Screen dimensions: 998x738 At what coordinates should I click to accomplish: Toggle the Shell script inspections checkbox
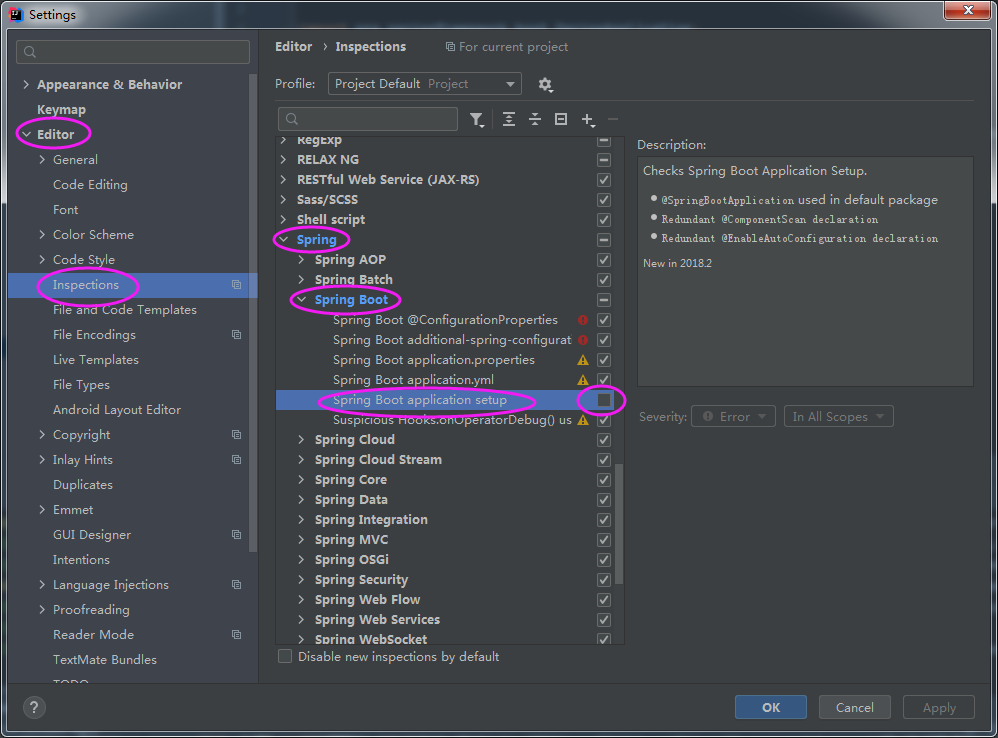604,219
